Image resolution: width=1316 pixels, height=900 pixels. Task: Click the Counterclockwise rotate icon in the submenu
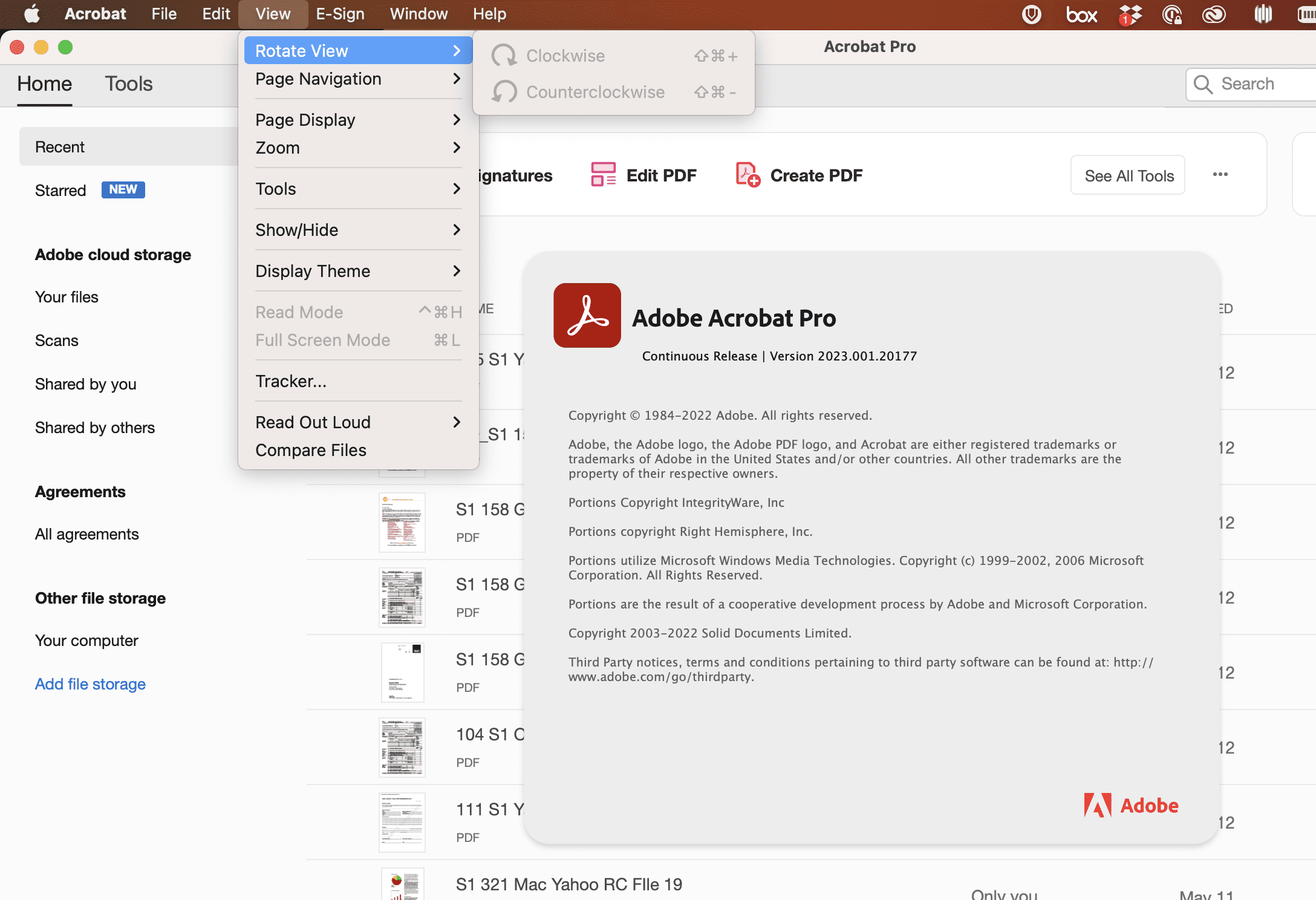[505, 91]
